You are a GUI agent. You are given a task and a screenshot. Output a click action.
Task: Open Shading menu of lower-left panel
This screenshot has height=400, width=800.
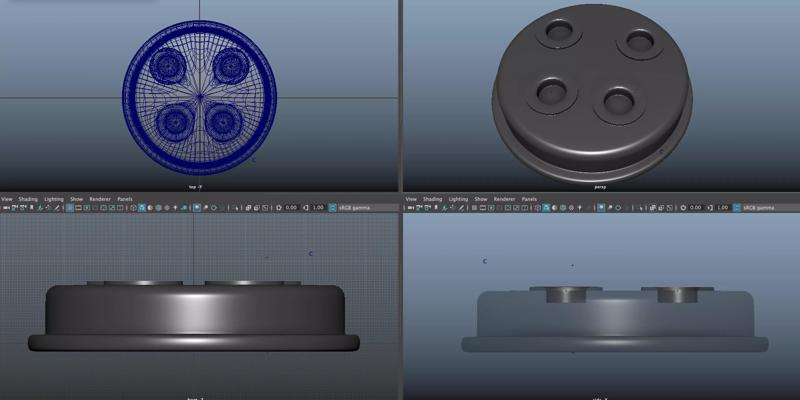pyautogui.click(x=28, y=199)
